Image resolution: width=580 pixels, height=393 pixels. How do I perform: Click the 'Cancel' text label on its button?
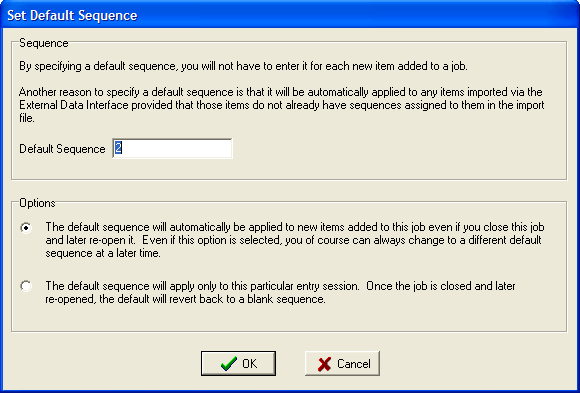(x=354, y=364)
